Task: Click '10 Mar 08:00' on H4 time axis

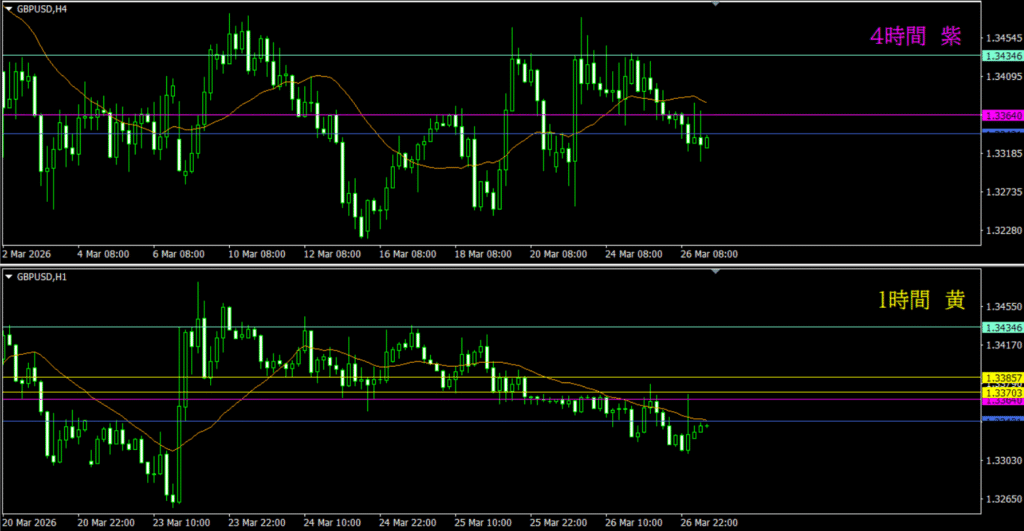Action: point(258,254)
